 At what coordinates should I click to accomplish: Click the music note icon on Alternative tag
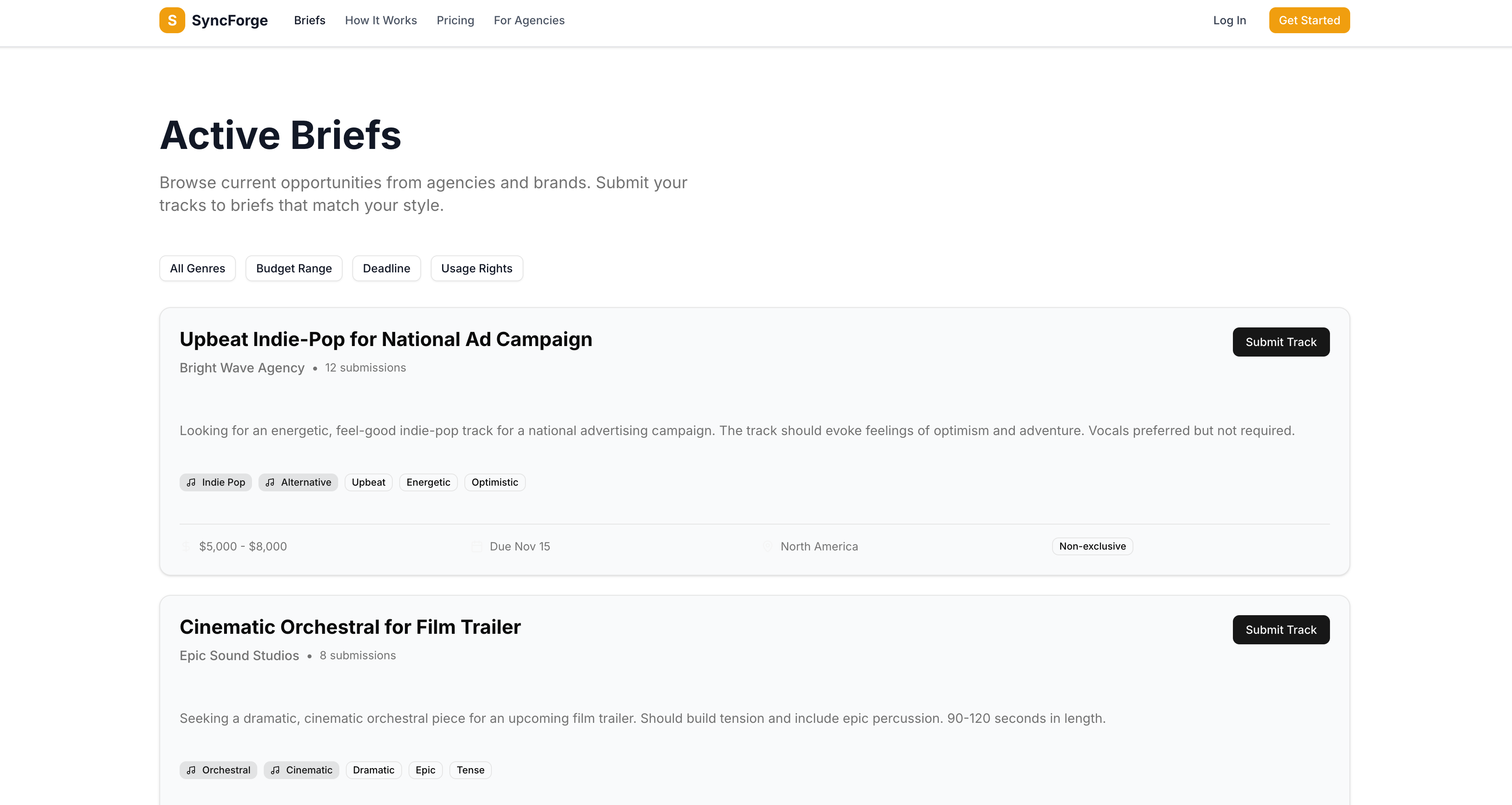[x=271, y=482]
